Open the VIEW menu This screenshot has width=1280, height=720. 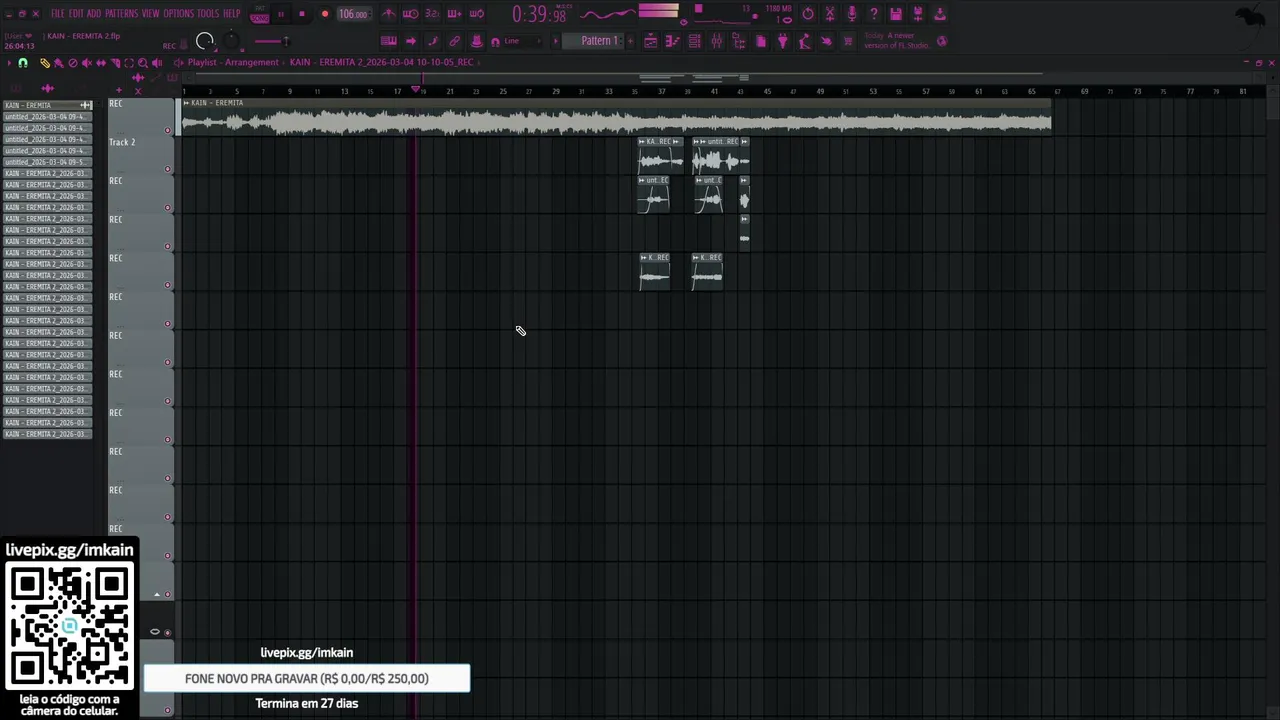tap(150, 14)
